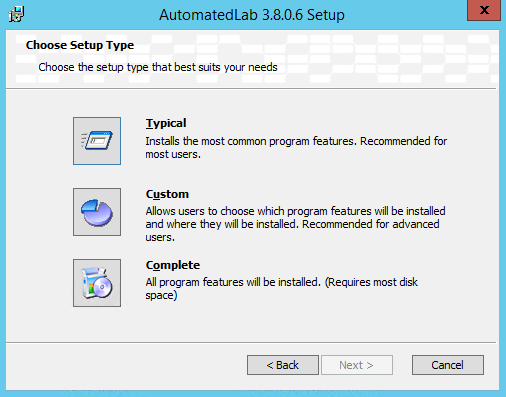The height and width of the screenshot is (397, 506).
Task: Click the empty area below Complete option
Action: (x=251, y=324)
